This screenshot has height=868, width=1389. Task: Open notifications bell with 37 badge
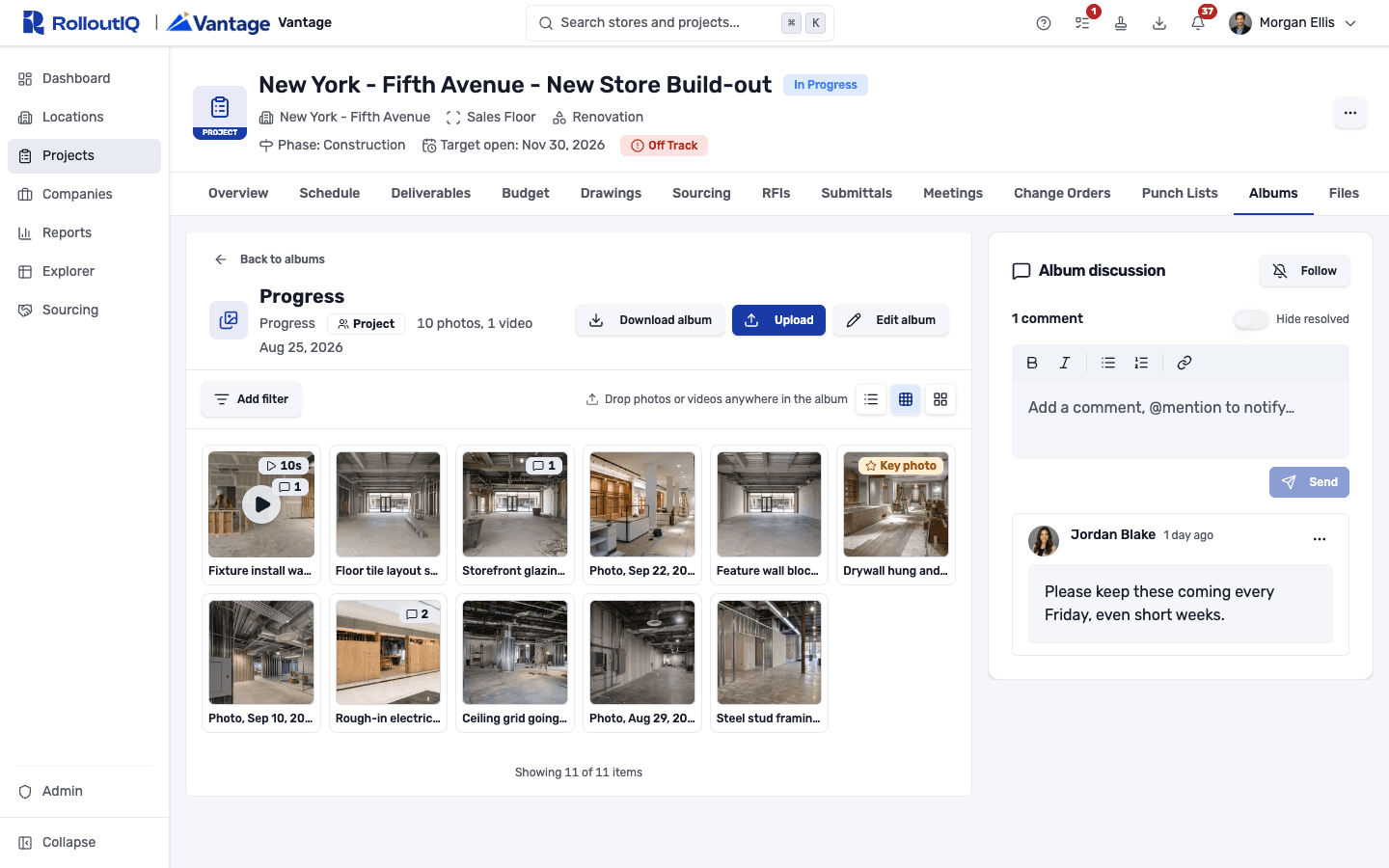coord(1198,23)
